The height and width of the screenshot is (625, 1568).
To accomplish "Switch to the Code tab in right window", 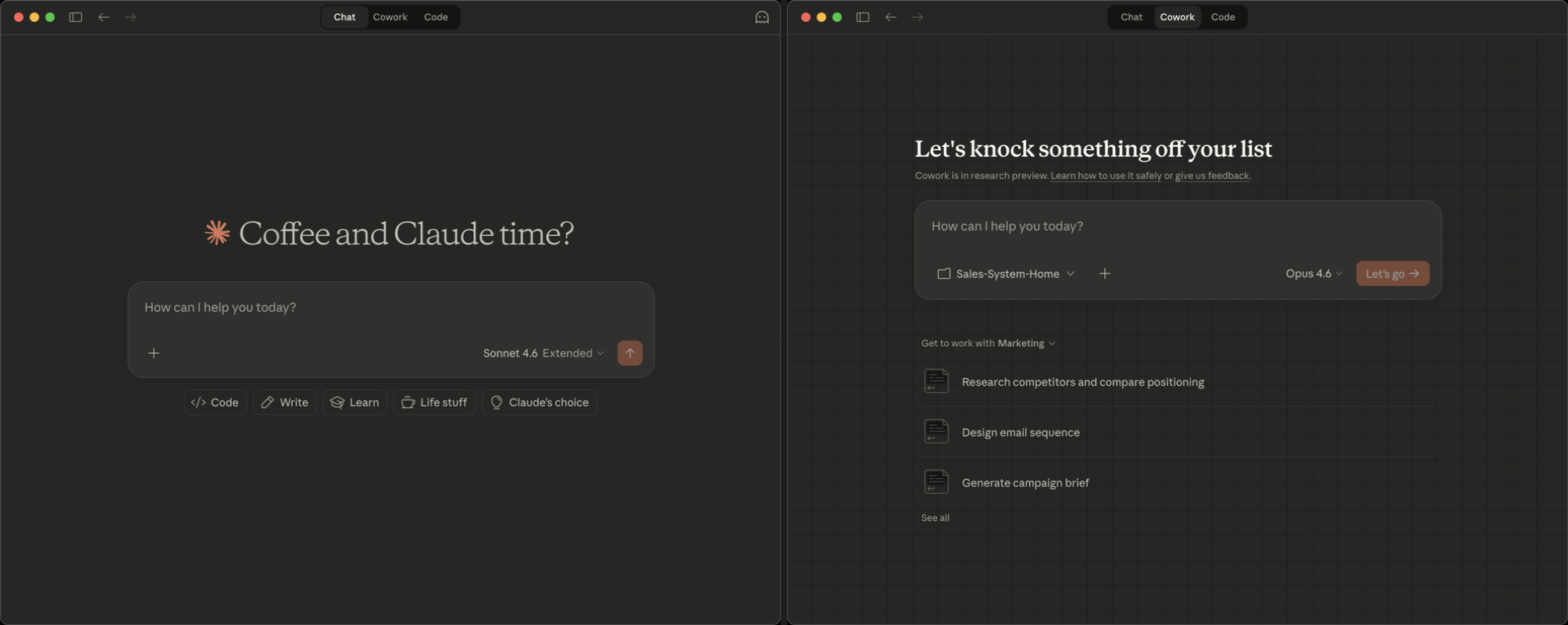I will point(1222,17).
